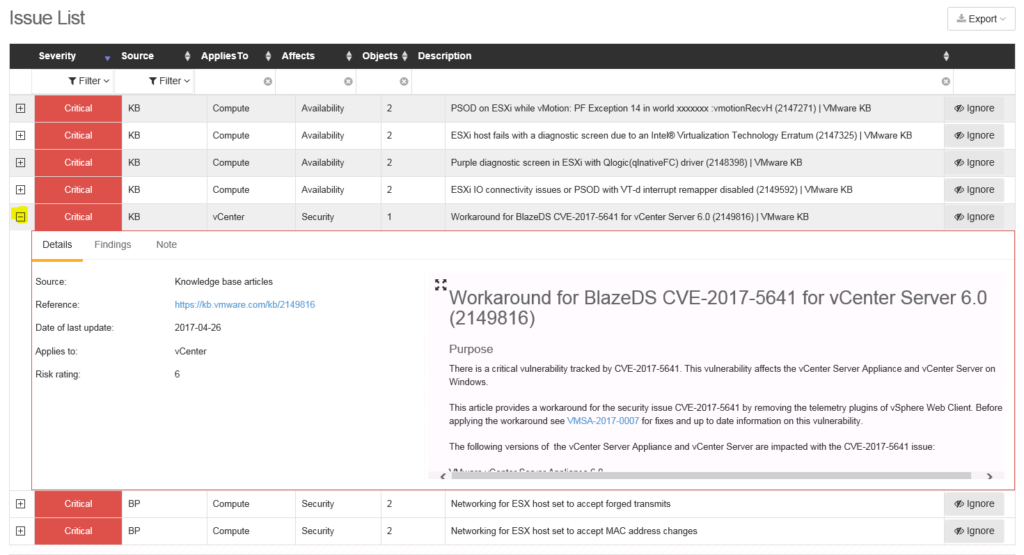Click the '2017-04-26' last update date
The width and height of the screenshot is (1024, 555).
[x=198, y=328]
